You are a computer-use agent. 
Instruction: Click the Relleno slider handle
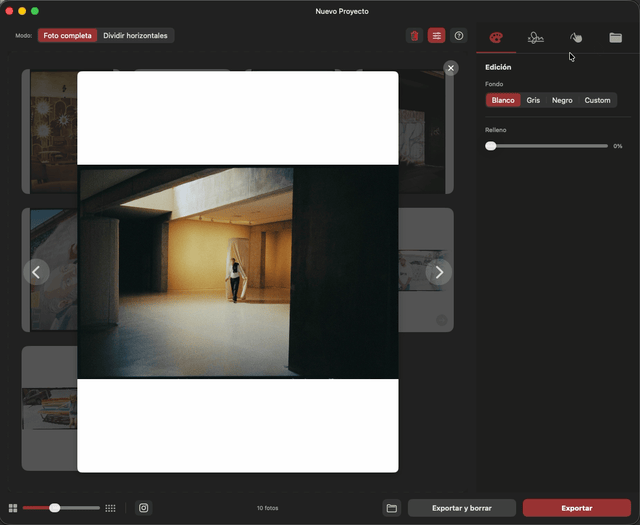pos(491,146)
